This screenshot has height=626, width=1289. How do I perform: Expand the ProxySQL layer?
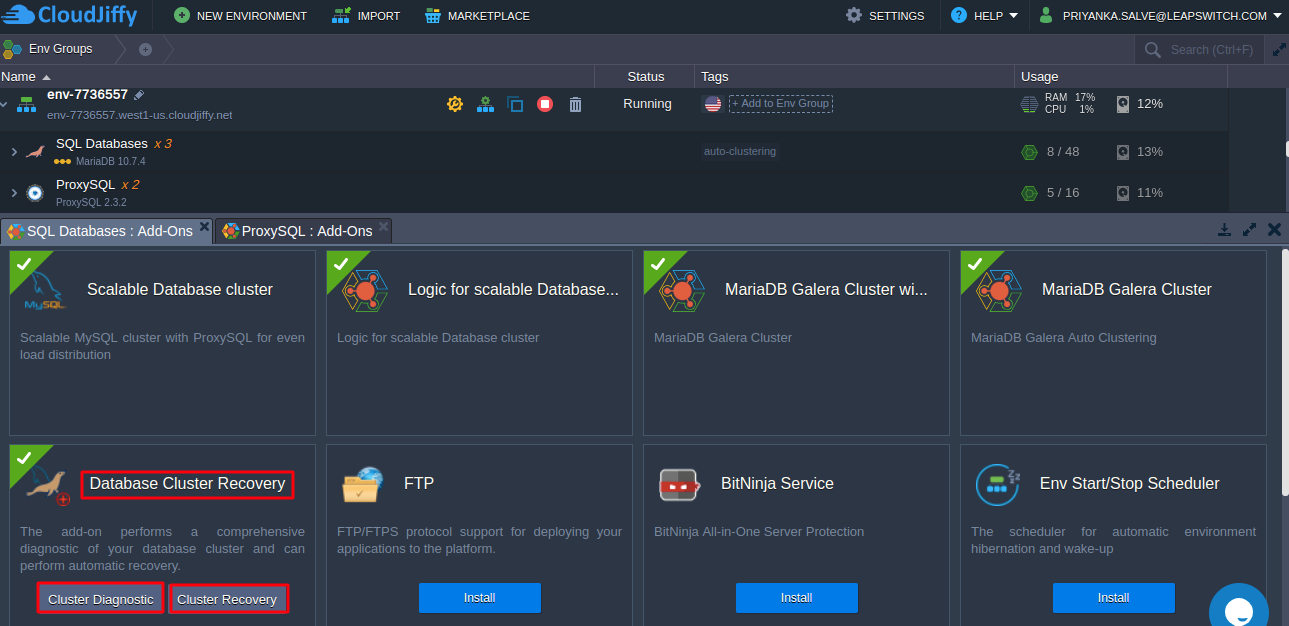click(14, 193)
